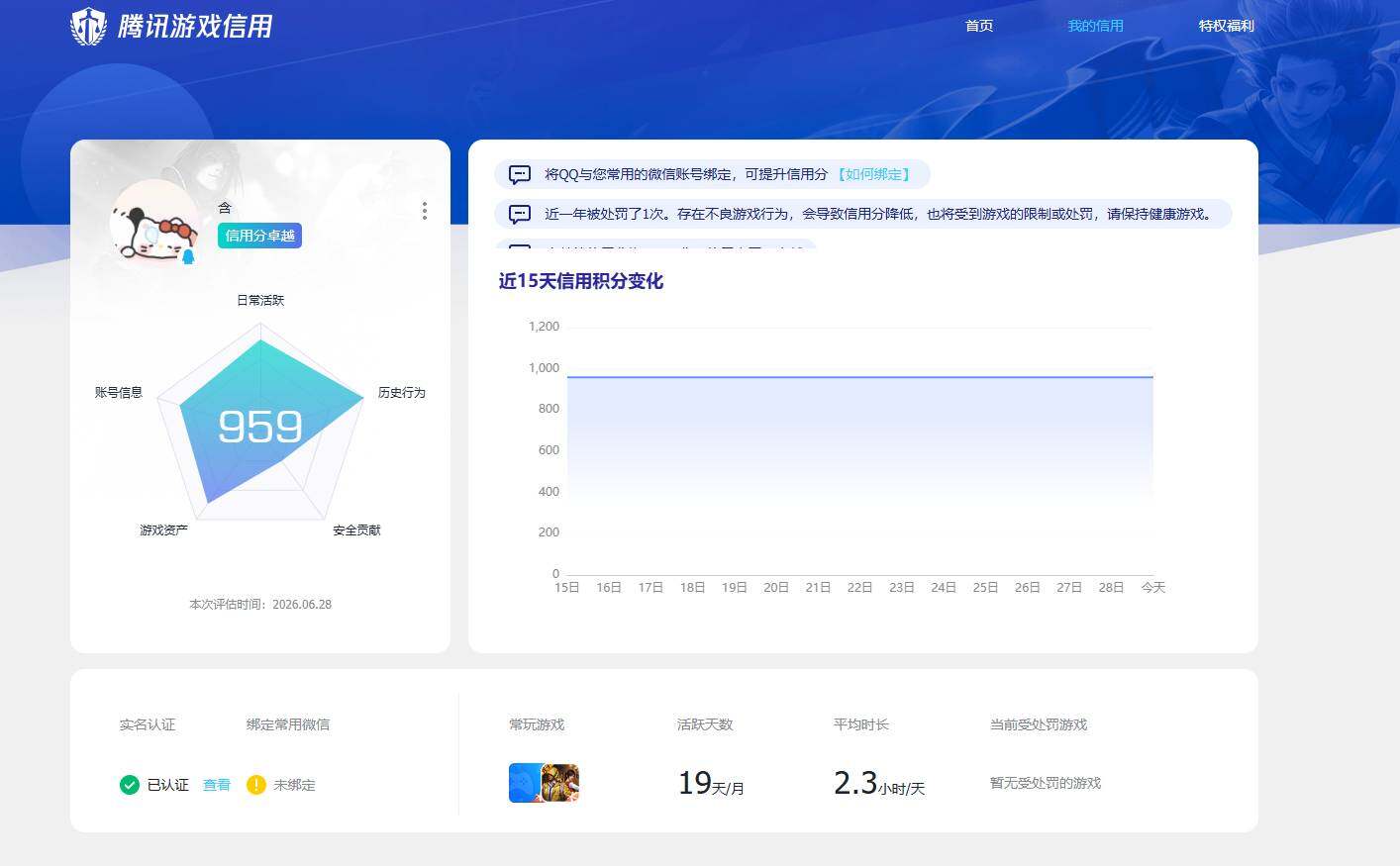
Task: Go to 首页 in top navigation
Action: click(979, 26)
